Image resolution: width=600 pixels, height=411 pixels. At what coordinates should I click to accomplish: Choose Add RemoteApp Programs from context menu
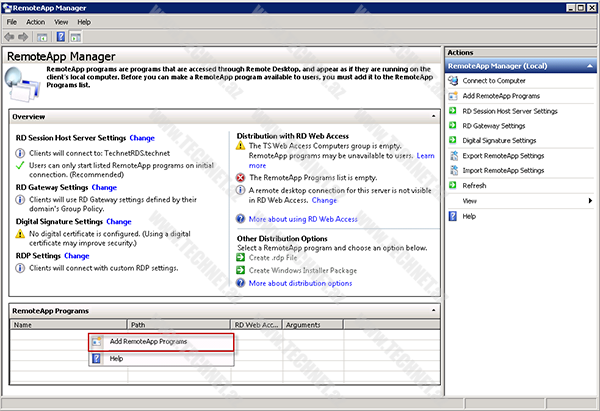148,342
